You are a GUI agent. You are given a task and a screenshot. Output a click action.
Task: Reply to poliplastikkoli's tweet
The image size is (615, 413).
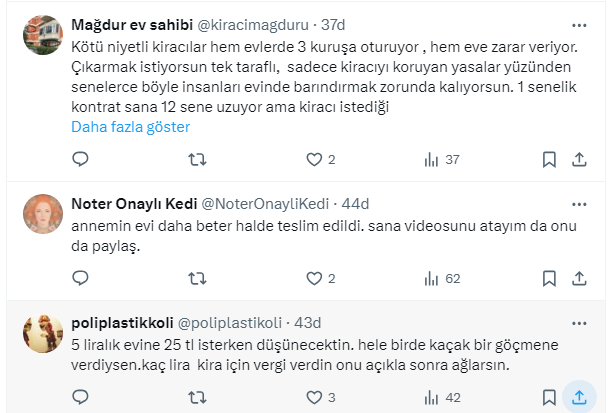point(79,397)
